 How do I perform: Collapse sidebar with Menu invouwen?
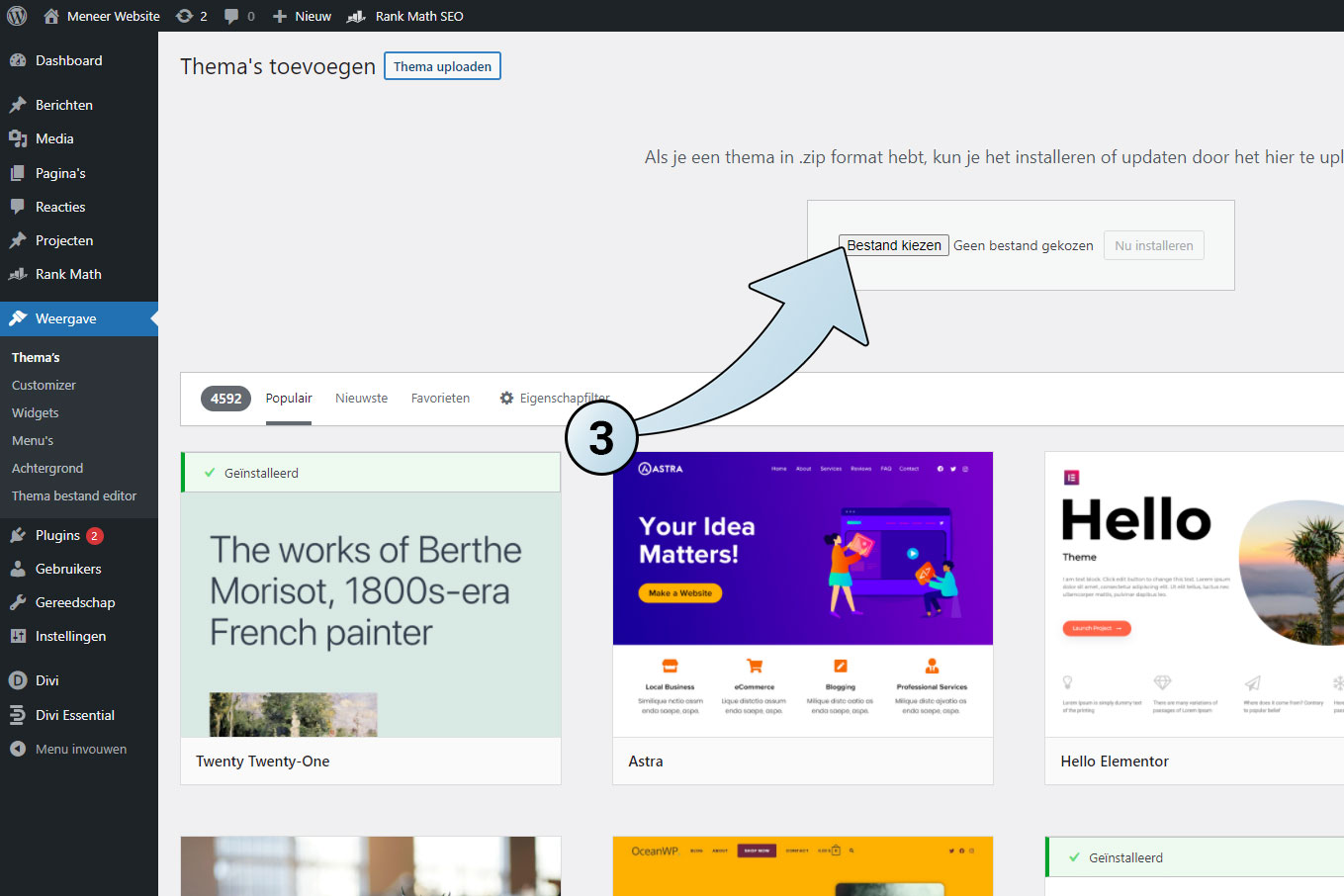click(69, 749)
